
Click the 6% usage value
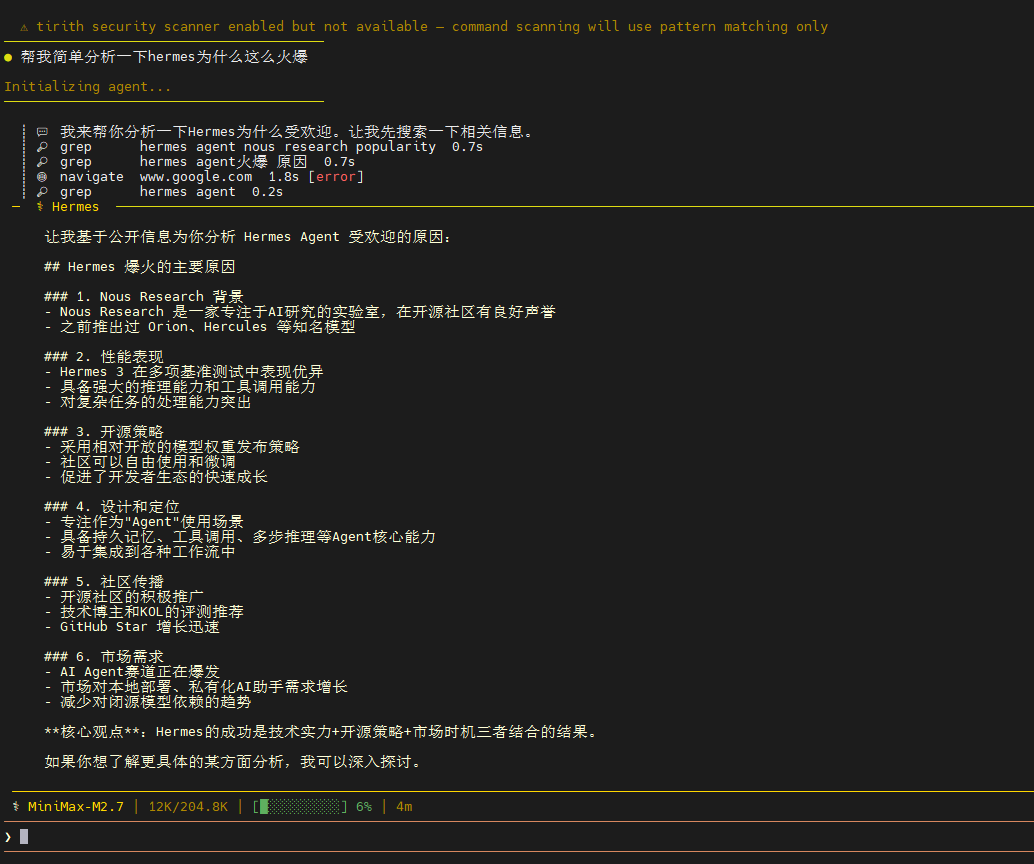point(364,807)
